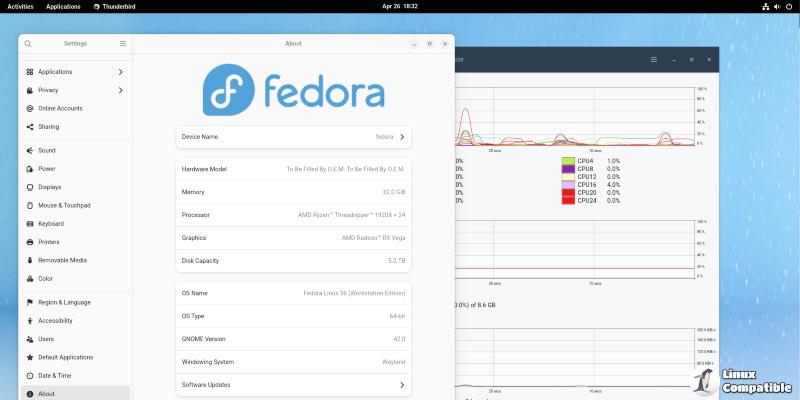Open Software Updates row arrow
The width and height of the screenshot is (800, 400).
[x=402, y=384]
